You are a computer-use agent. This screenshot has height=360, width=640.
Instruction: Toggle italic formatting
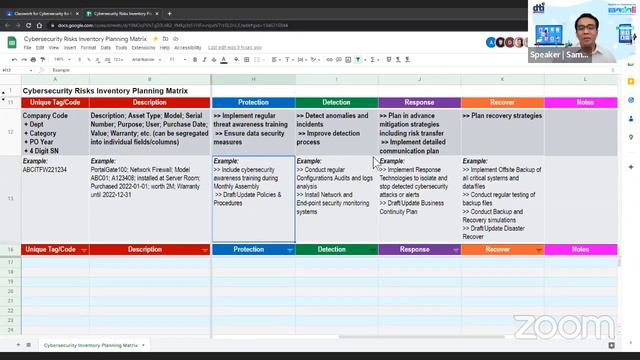tap(204, 60)
